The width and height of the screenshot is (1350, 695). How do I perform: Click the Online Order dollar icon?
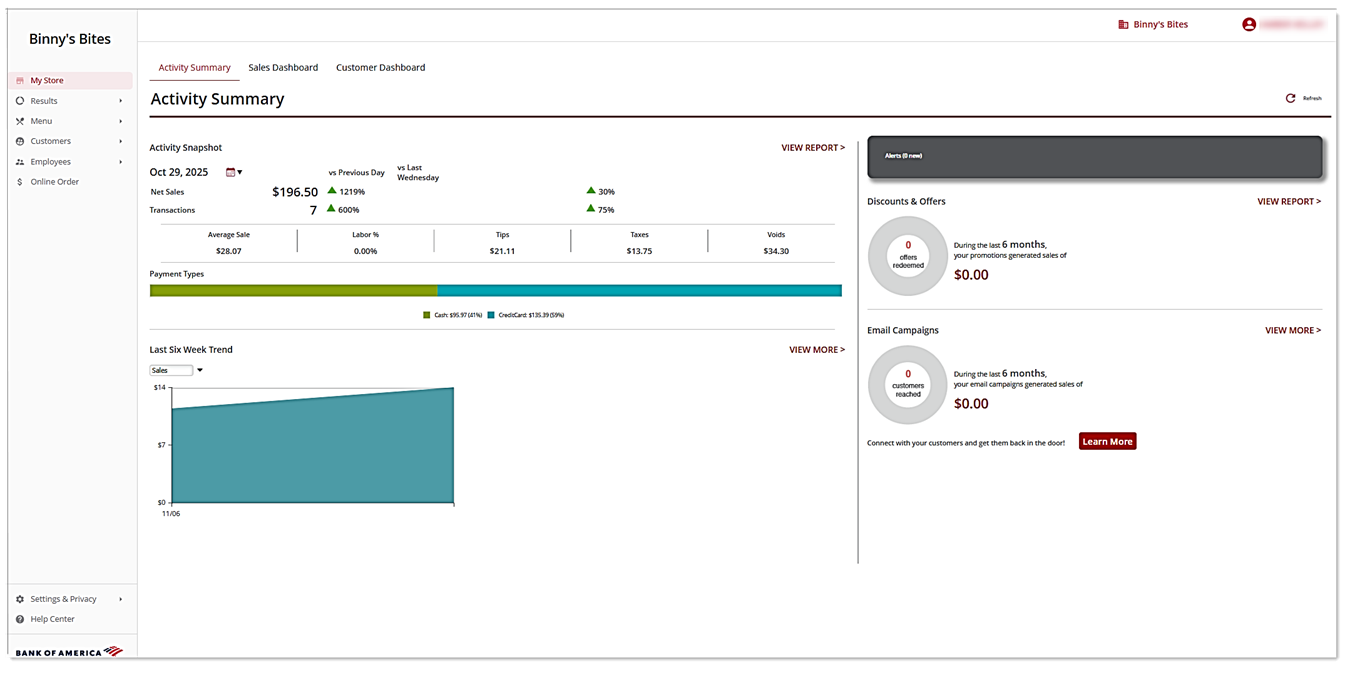click(20, 182)
